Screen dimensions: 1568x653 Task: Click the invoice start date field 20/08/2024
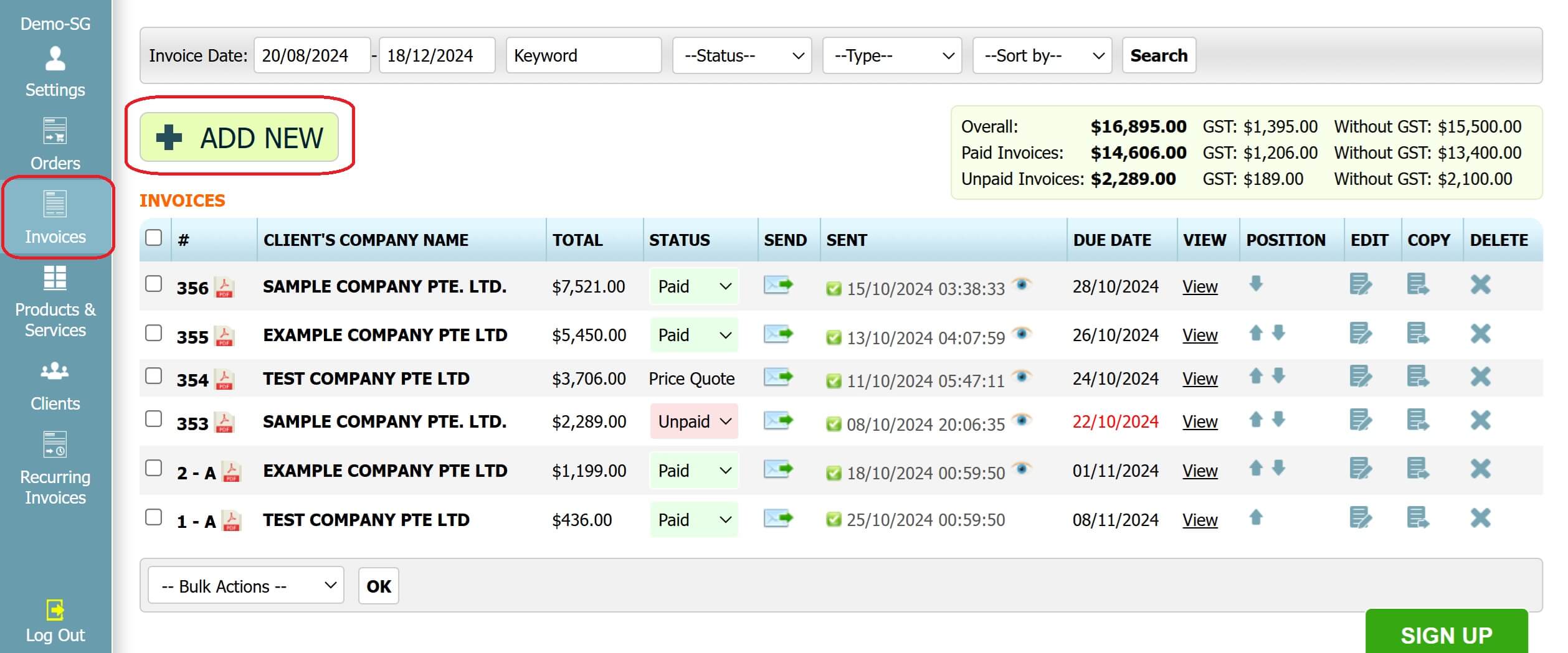[x=312, y=55]
